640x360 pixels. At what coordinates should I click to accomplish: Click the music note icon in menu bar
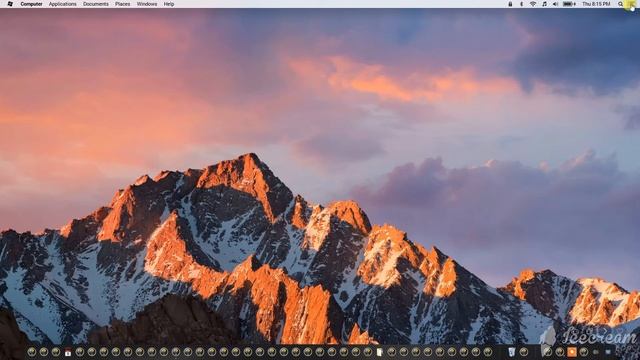click(544, 4)
